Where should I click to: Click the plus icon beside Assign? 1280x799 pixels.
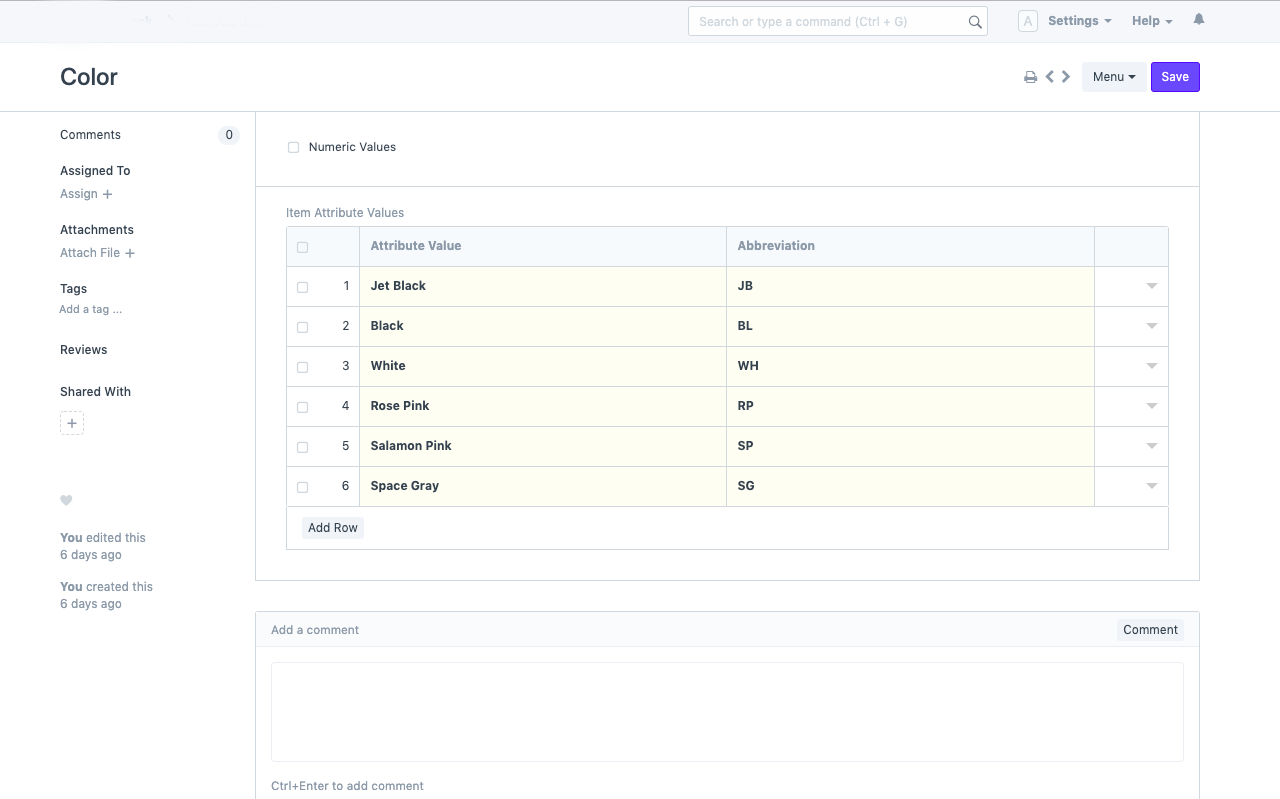[108, 194]
